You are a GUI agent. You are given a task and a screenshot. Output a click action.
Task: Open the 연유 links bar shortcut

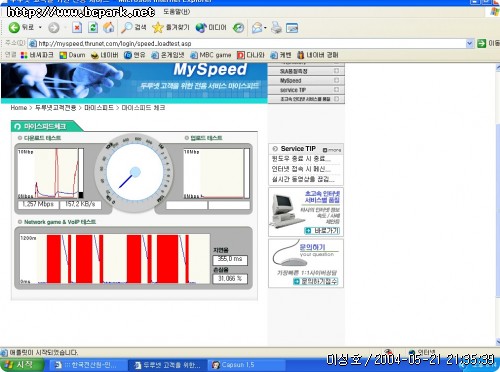click(x=135, y=55)
